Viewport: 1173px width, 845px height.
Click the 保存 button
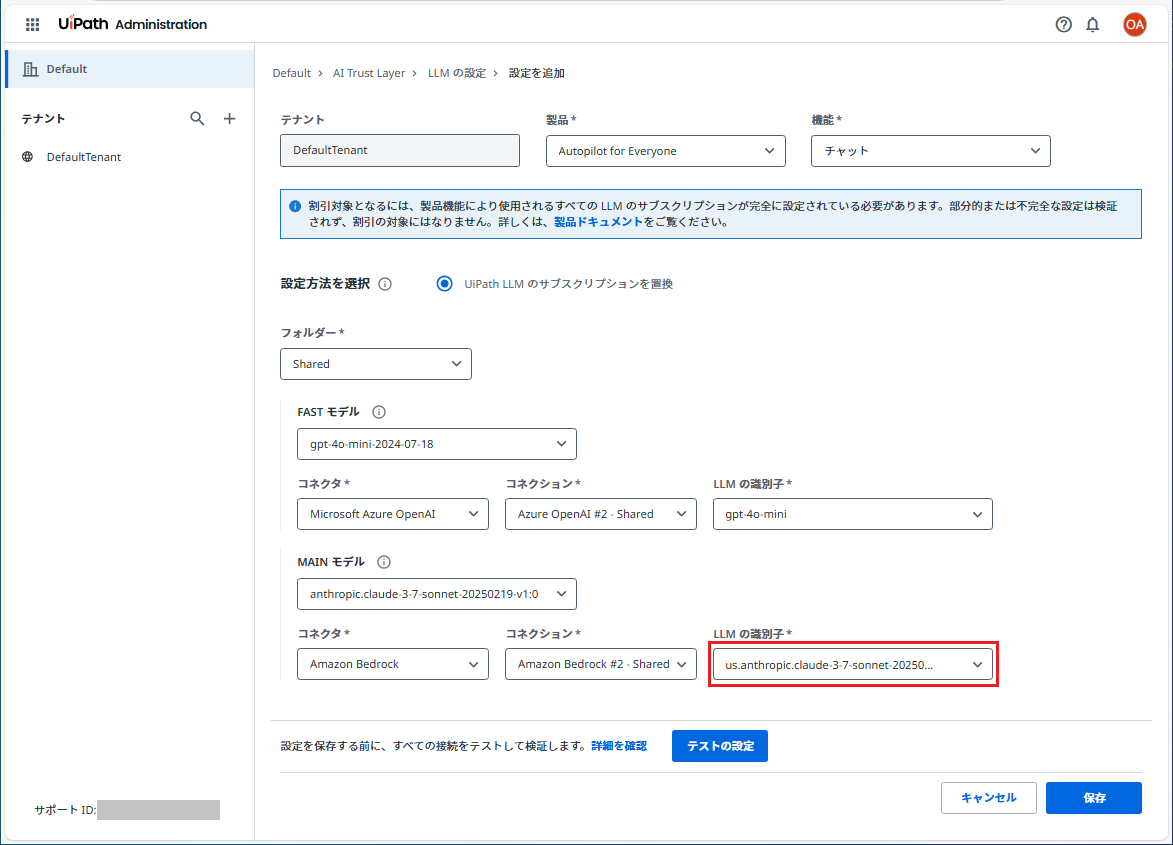[x=1094, y=798]
